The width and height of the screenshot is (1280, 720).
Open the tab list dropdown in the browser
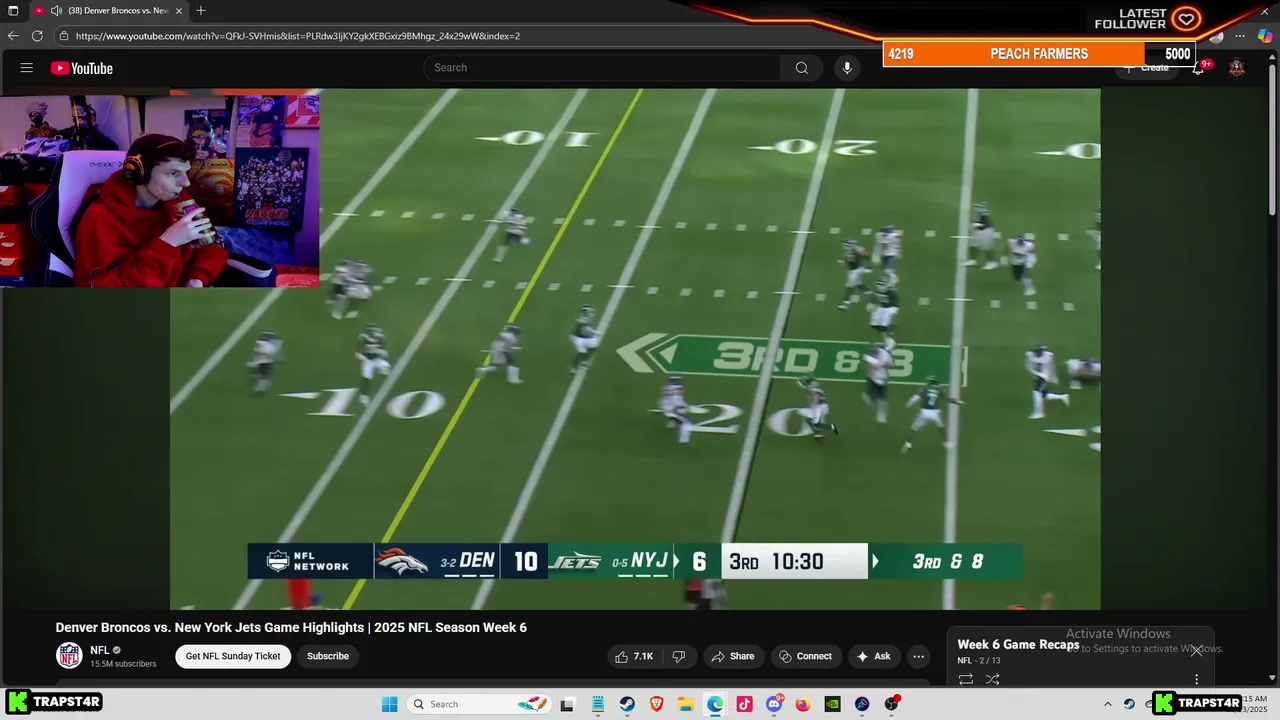coord(13,11)
